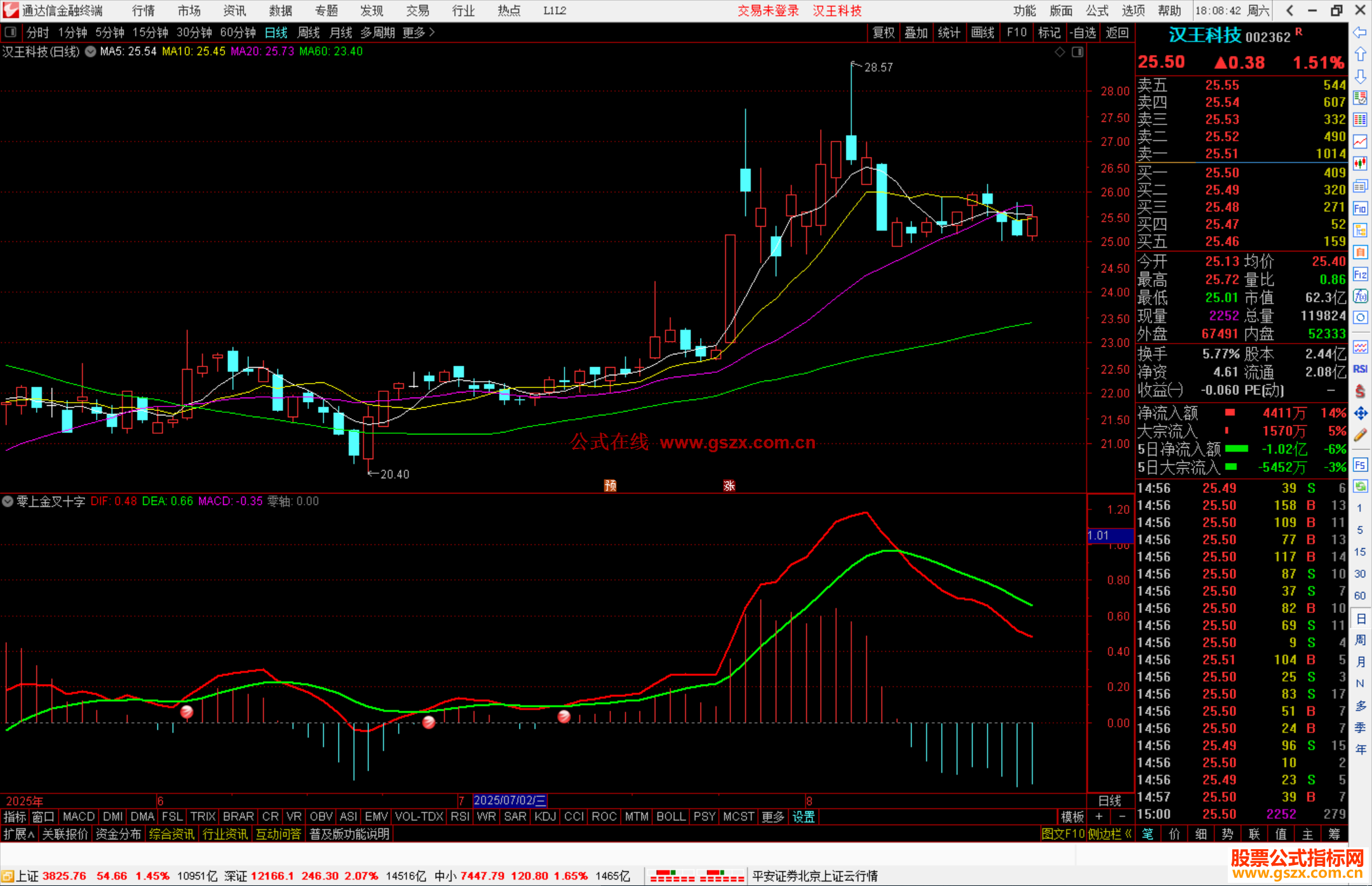Open the 模板 template dropdown
Image resolution: width=1372 pixels, height=886 pixels.
[x=1072, y=817]
